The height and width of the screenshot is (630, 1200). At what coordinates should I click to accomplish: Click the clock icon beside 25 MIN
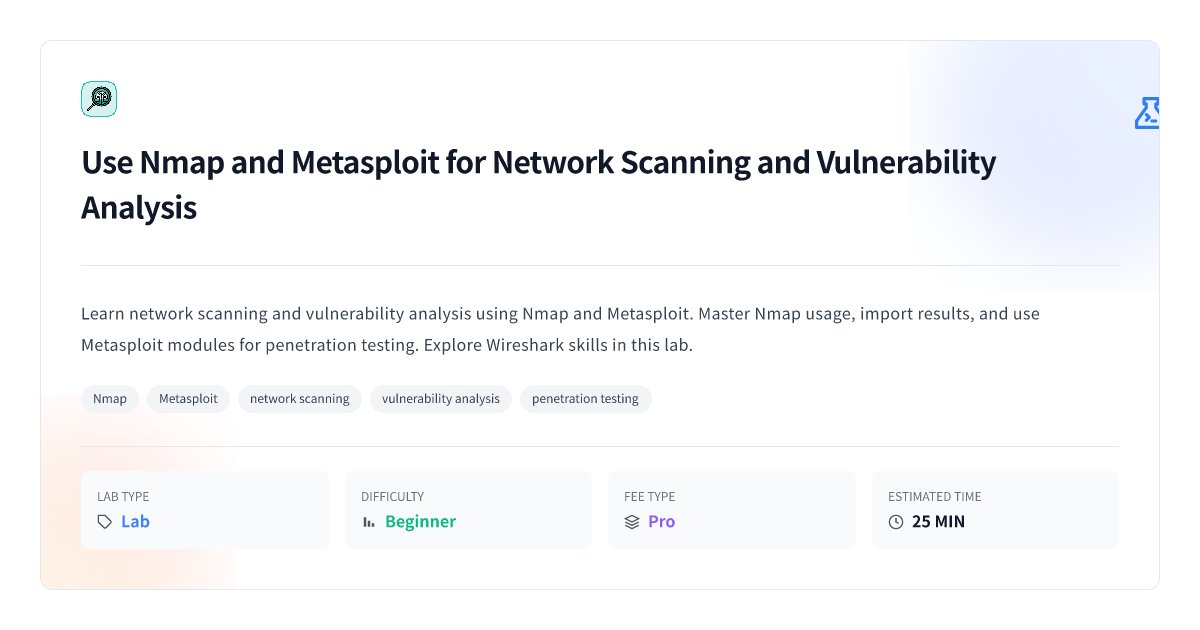tap(896, 522)
